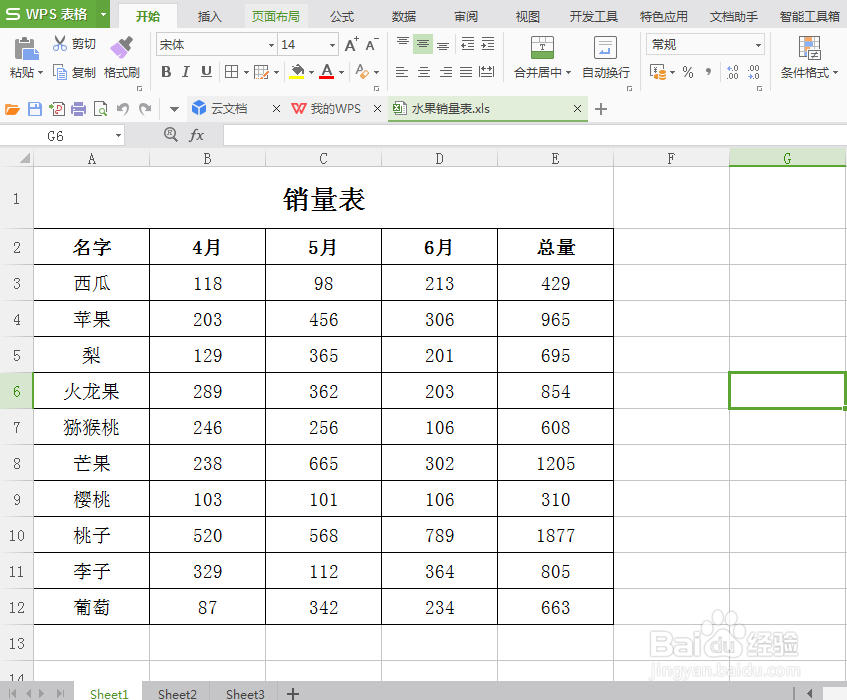
Task: Add a new worksheet
Action: [293, 693]
